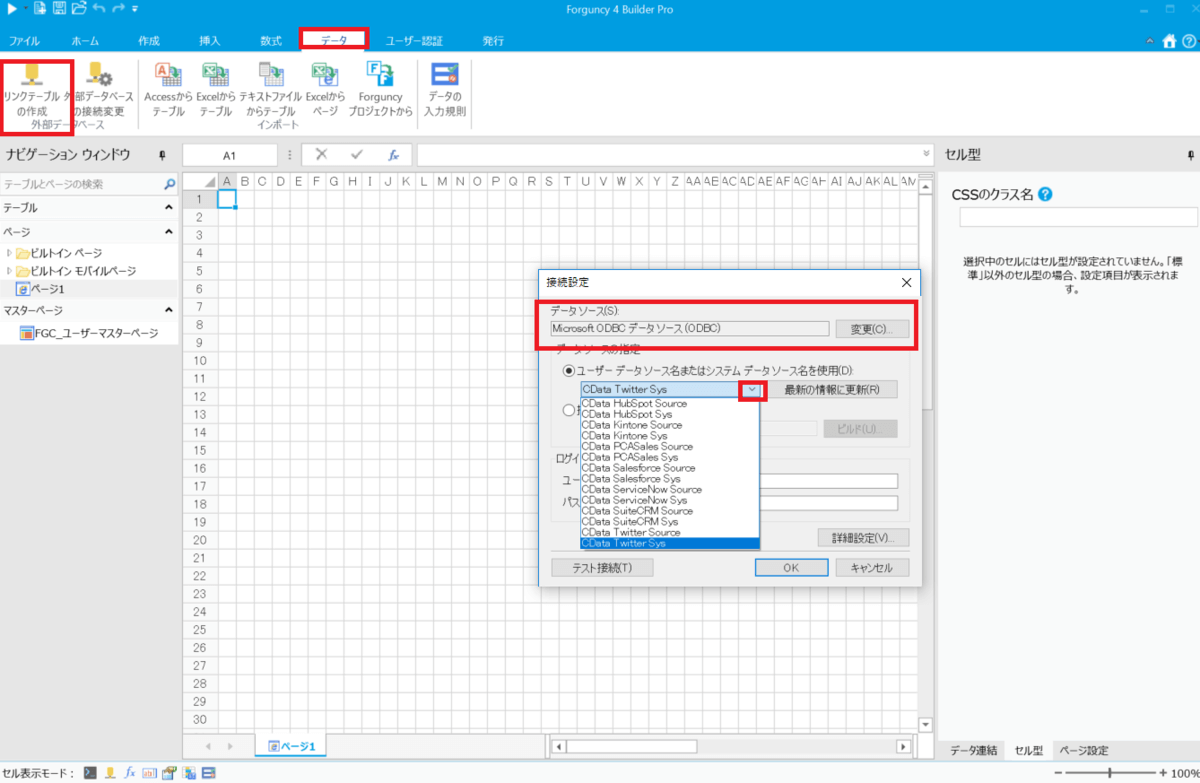Click the 詳細設定(V)... button
Viewport: 1200px width, 783px height.
coord(863,538)
